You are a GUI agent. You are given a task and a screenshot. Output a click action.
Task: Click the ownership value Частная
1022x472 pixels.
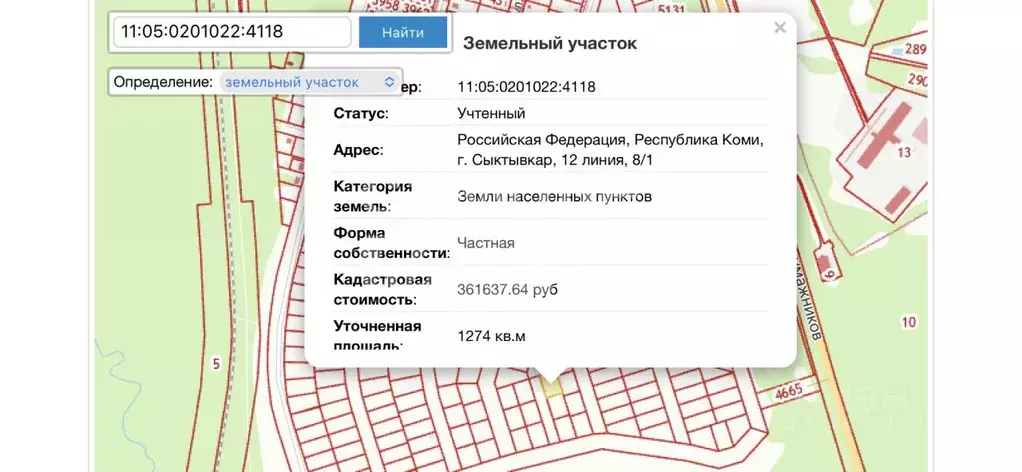coord(486,243)
